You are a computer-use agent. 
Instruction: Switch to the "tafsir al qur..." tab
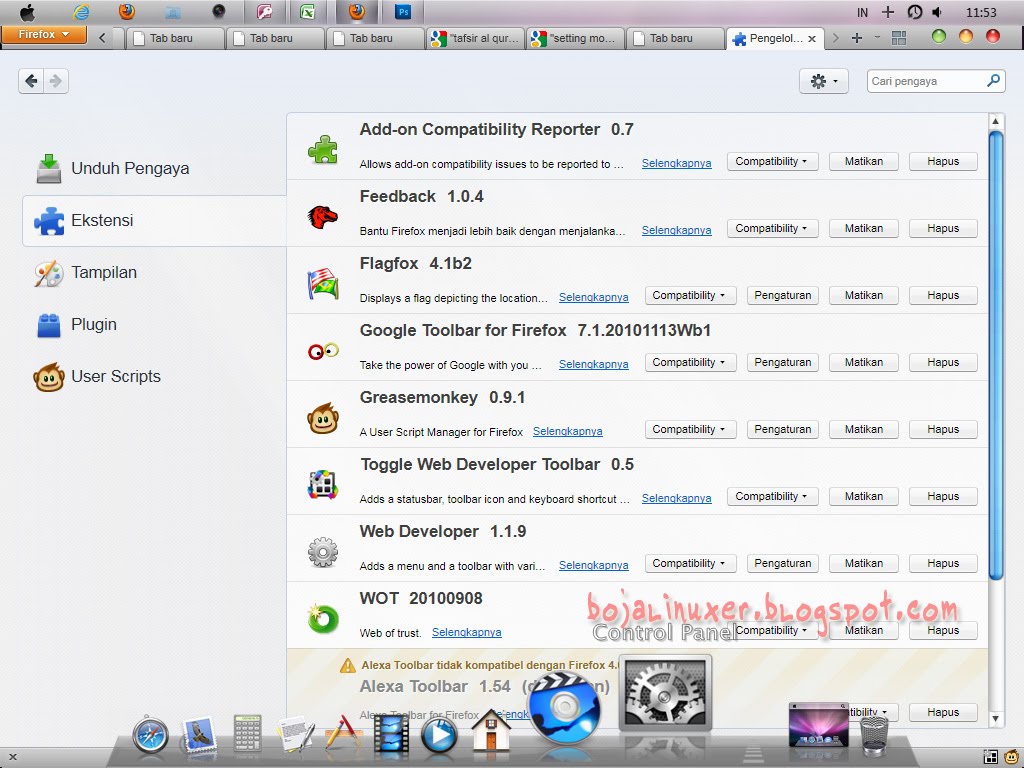pyautogui.click(x=475, y=39)
